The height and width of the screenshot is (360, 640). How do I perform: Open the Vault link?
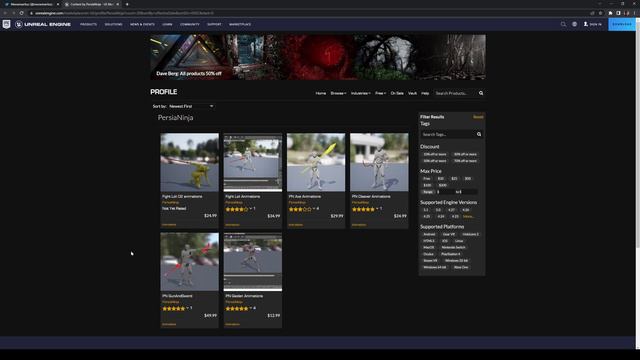pyautogui.click(x=413, y=93)
